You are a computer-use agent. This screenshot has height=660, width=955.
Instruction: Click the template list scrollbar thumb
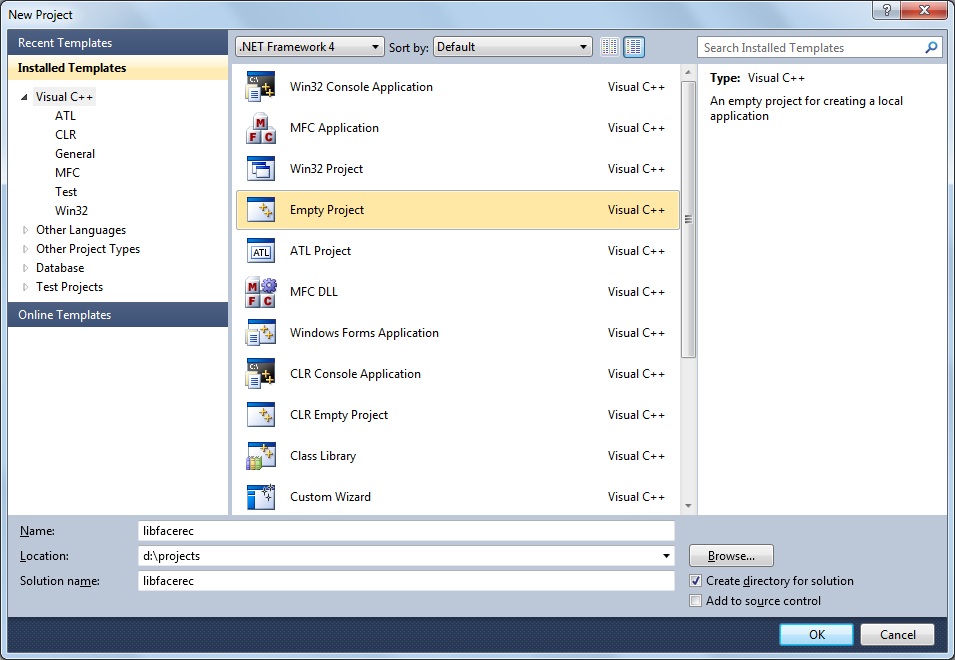[688, 219]
